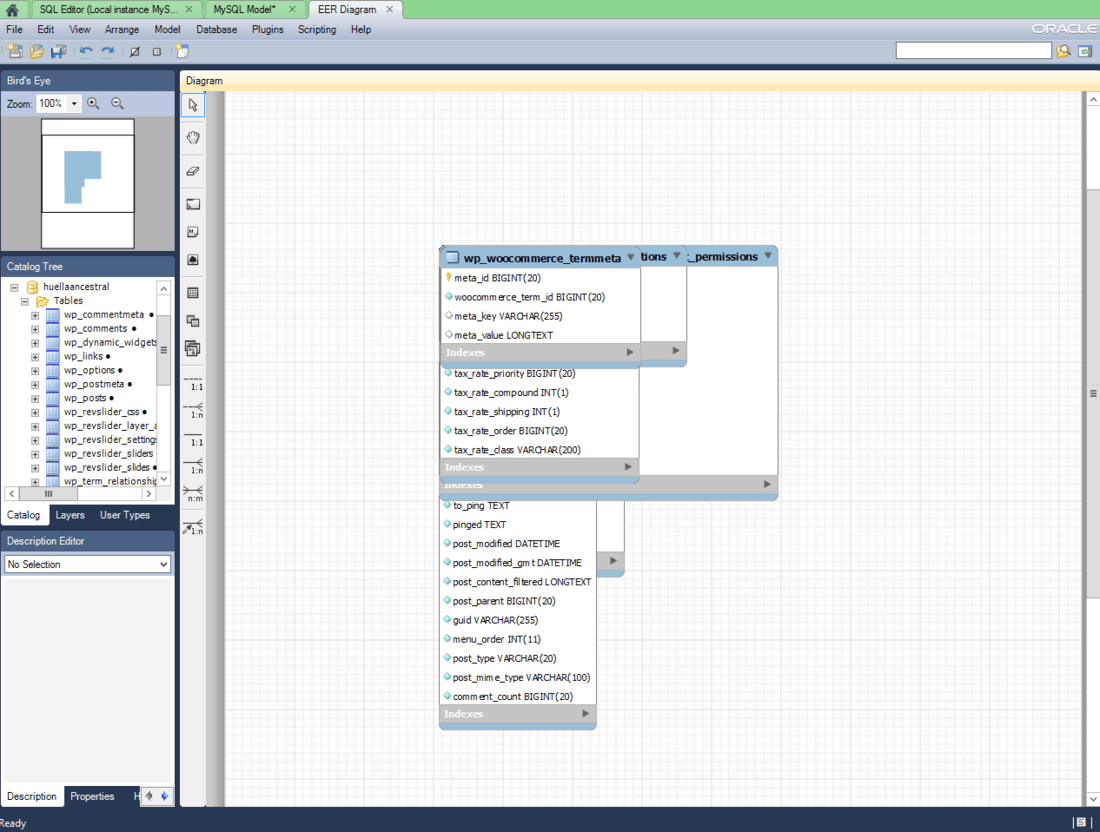The width and height of the screenshot is (1100, 832).
Task: Switch to the User Types tab
Action: point(125,515)
